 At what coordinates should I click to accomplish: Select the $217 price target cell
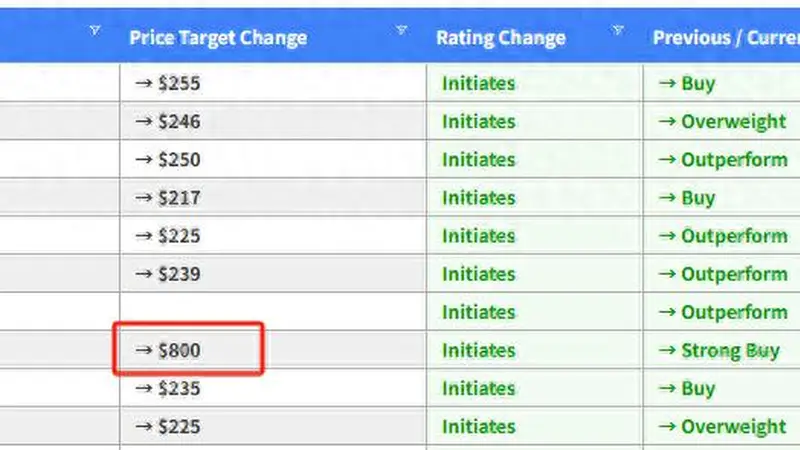273,197
